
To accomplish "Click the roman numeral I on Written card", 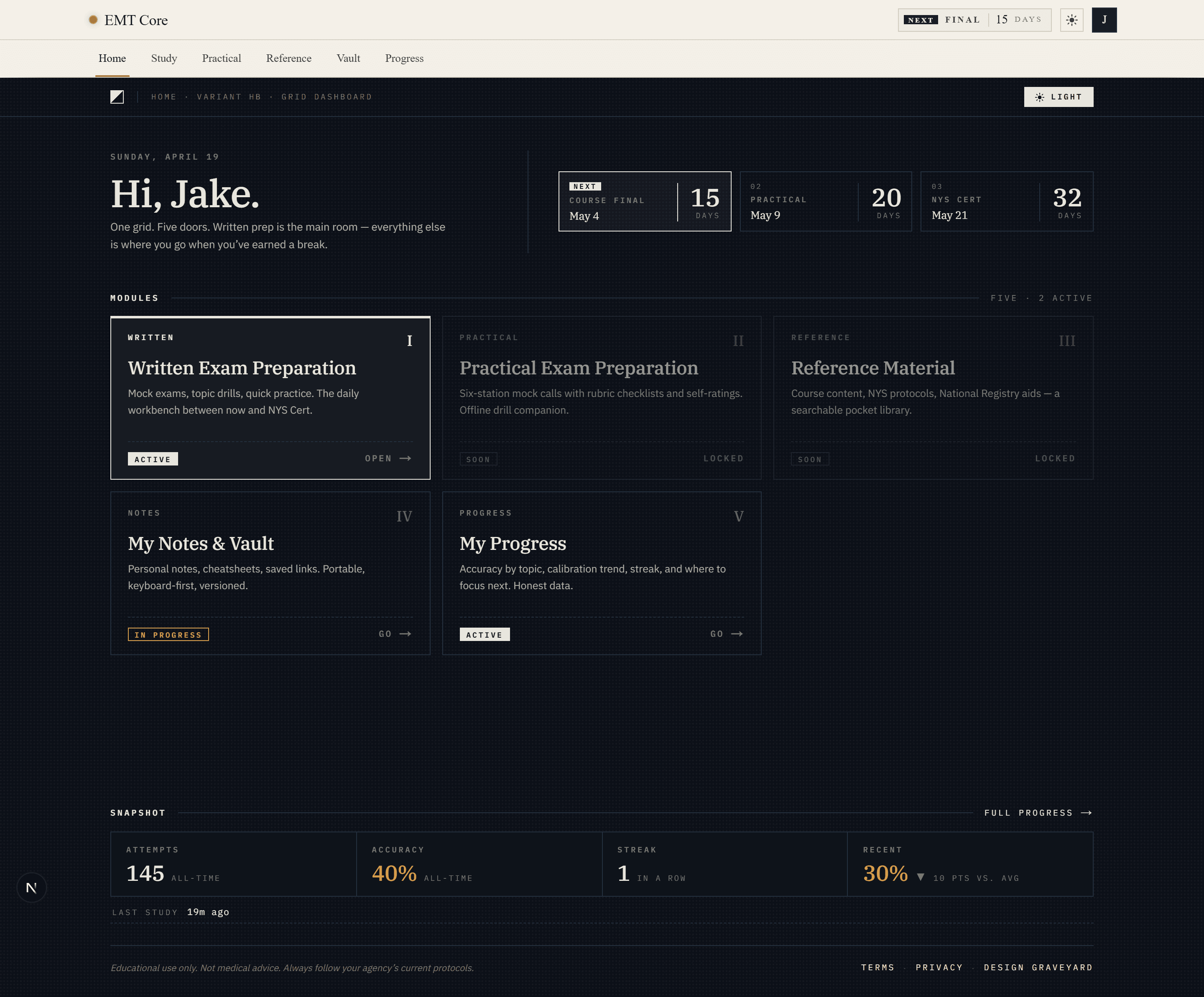I will (x=409, y=341).
